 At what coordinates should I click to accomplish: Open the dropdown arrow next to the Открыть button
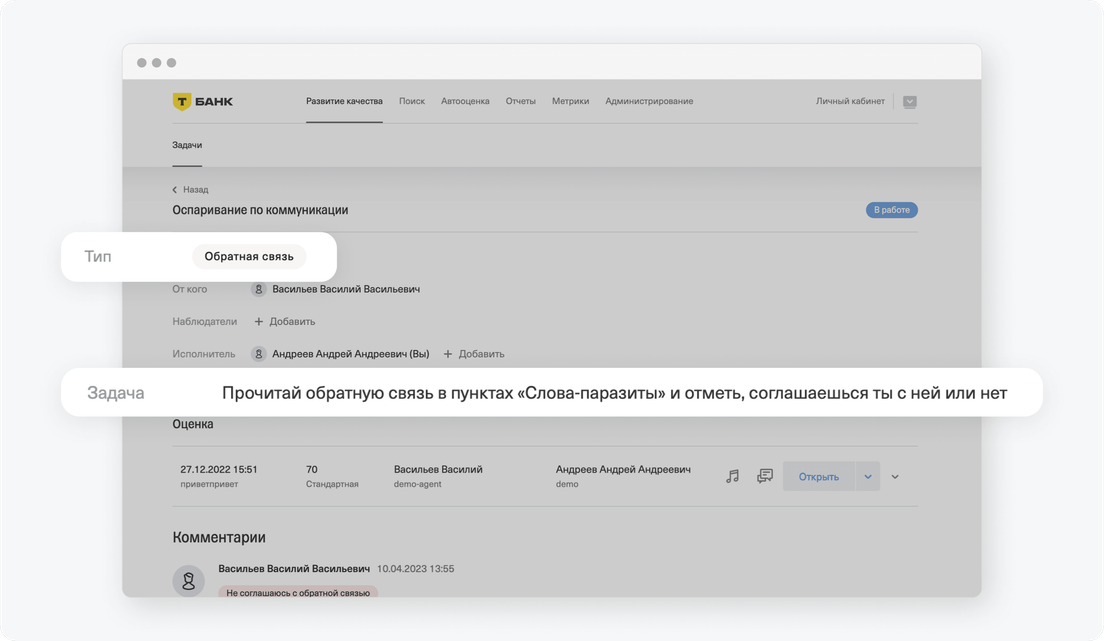pyautogui.click(x=867, y=476)
